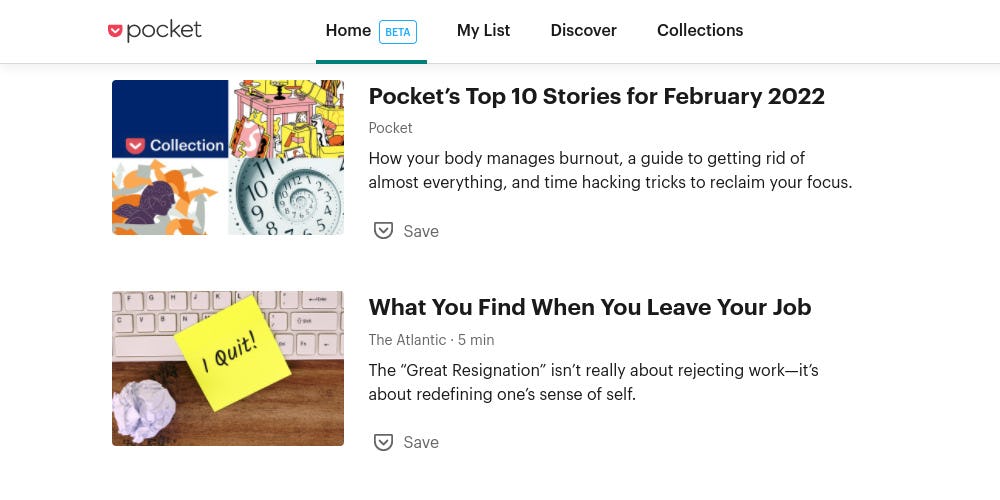Click the Great Resignation excerpt text
This screenshot has width=1000, height=500.
(593, 382)
